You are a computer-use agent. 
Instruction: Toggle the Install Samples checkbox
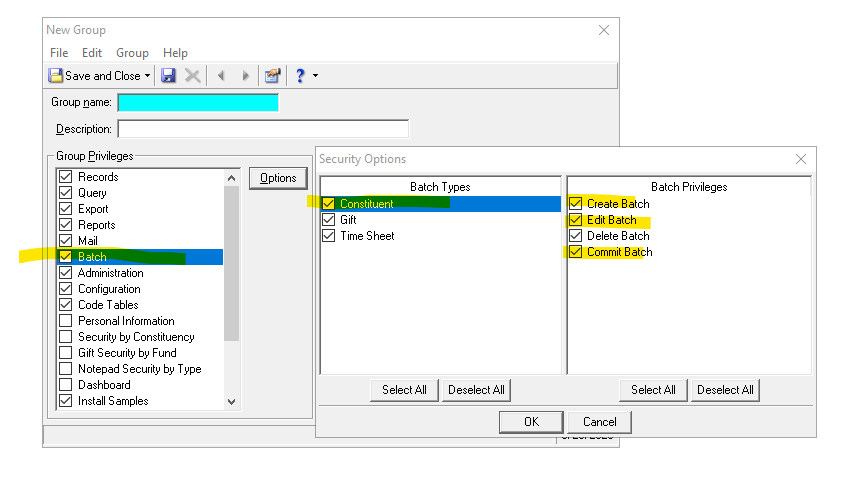coord(66,401)
